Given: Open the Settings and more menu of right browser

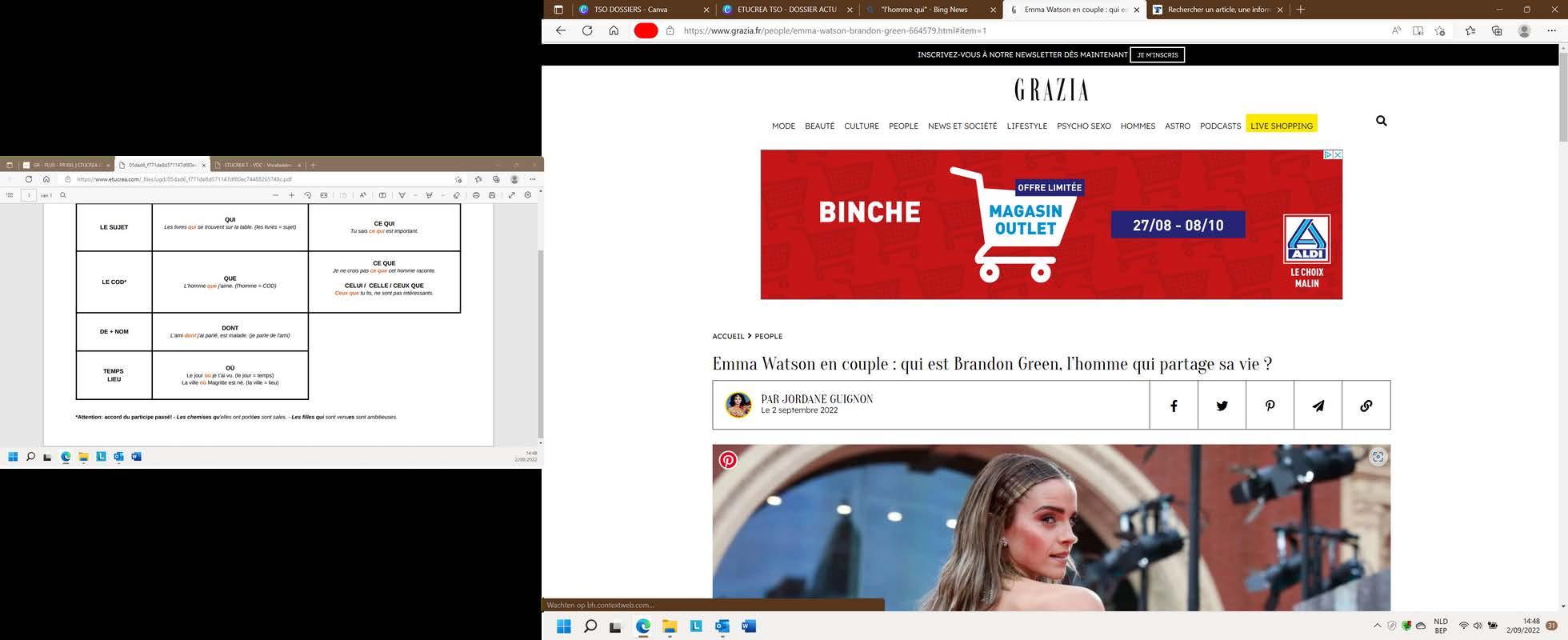Looking at the screenshot, I should tap(1551, 30).
